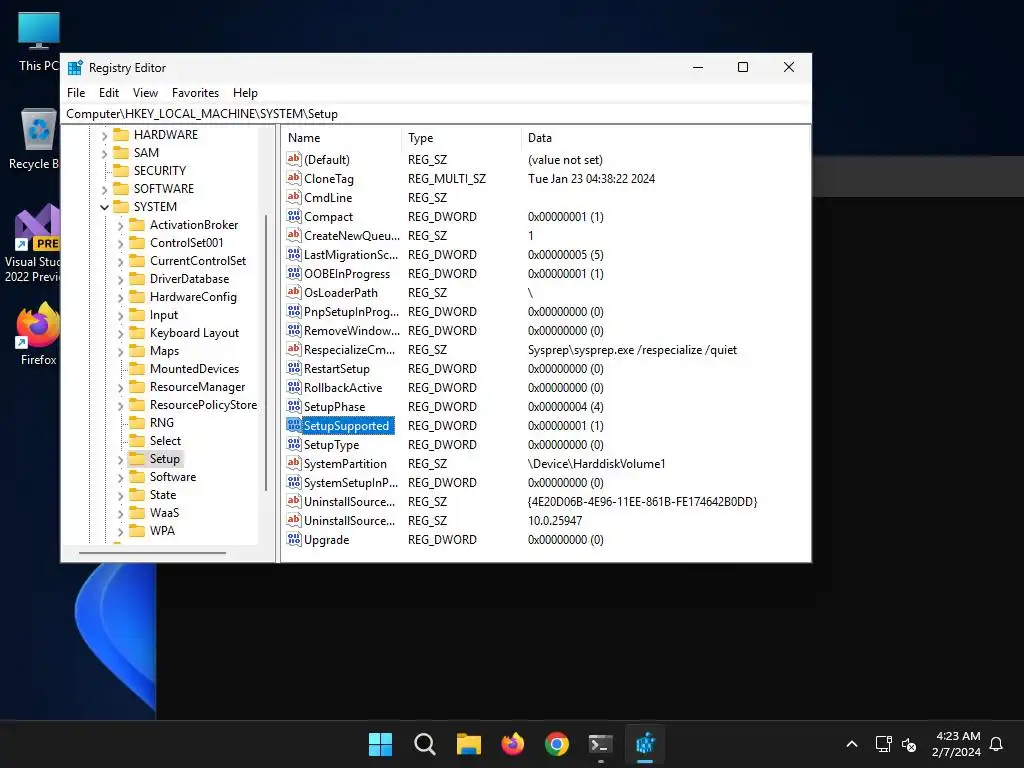Collapse the SYSTEM key

(104, 207)
